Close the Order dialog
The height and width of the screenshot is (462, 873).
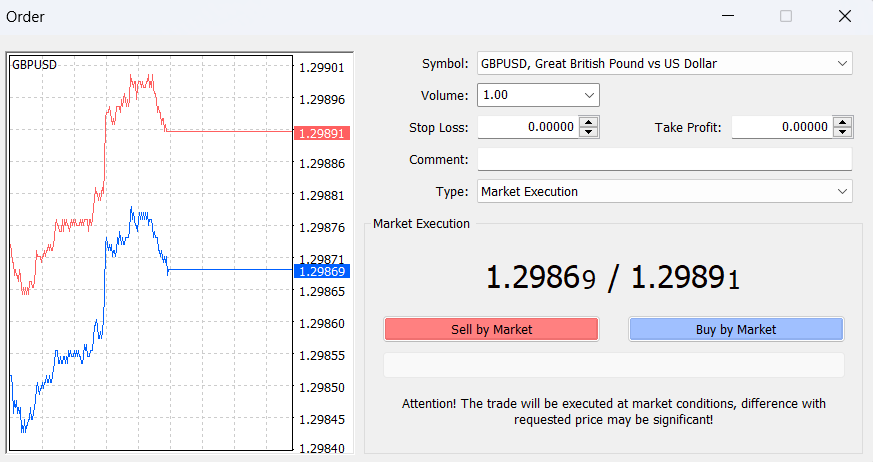843,16
